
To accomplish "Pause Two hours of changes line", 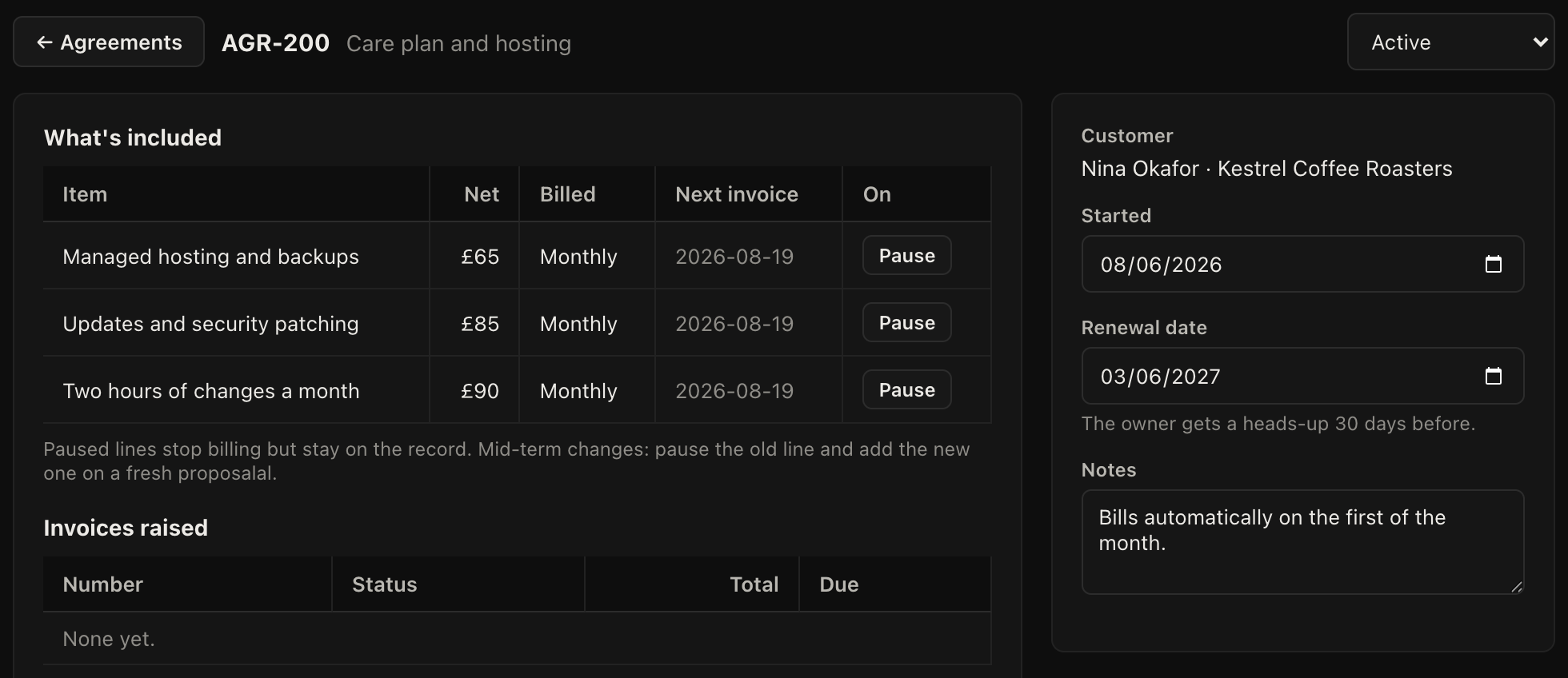I will tap(906, 390).
